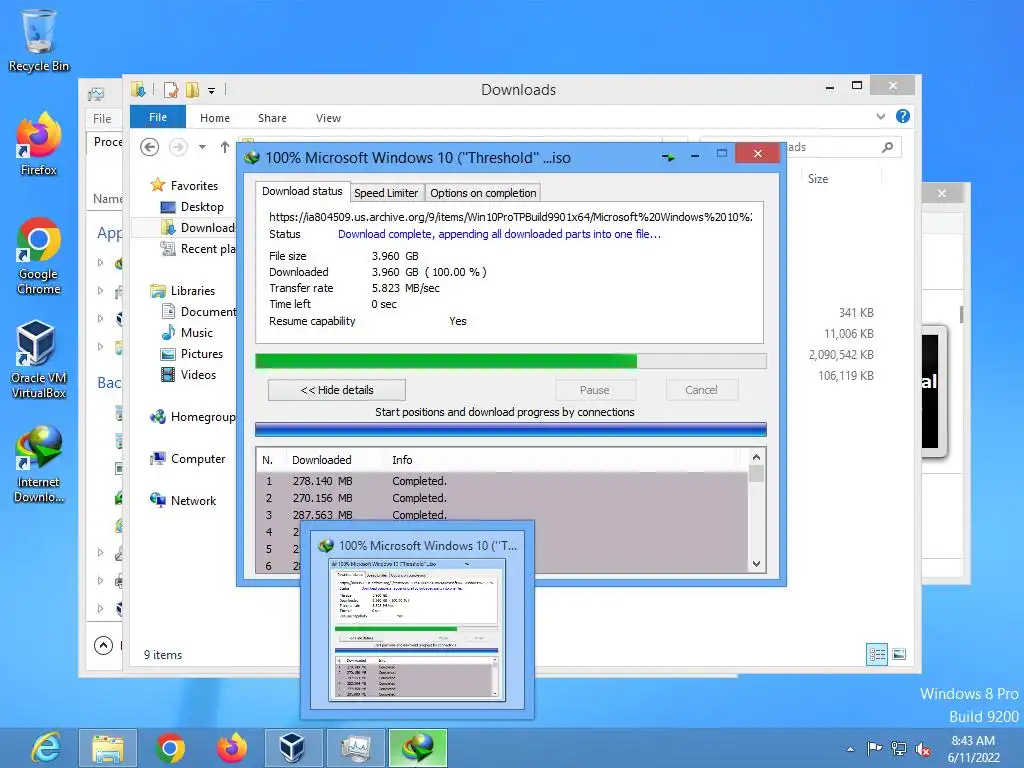Click Explorer Back navigation arrow
Screen dimensions: 1024x768
(x=150, y=147)
